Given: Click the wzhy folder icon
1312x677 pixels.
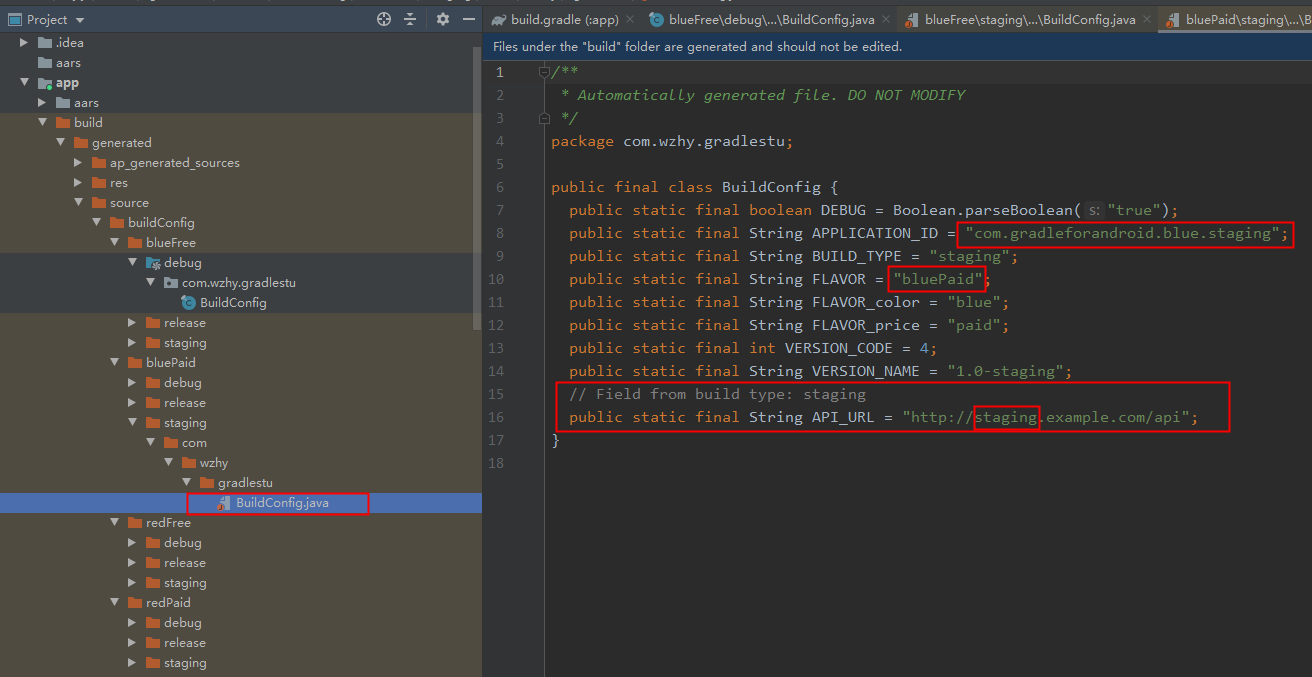Looking at the screenshot, I should click(189, 462).
